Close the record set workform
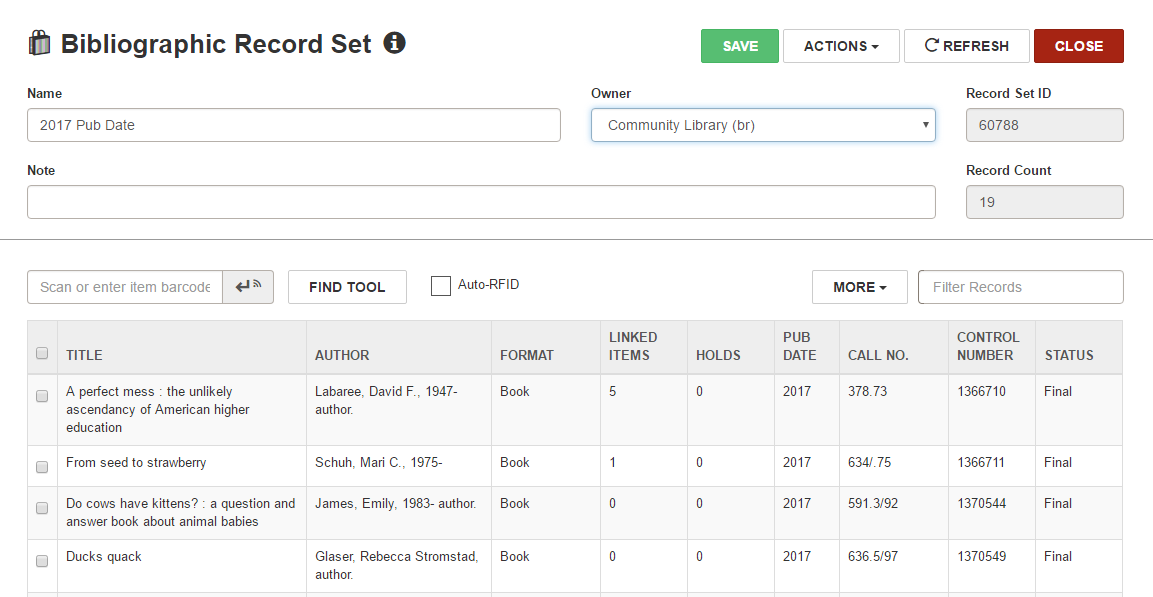 (x=1079, y=46)
